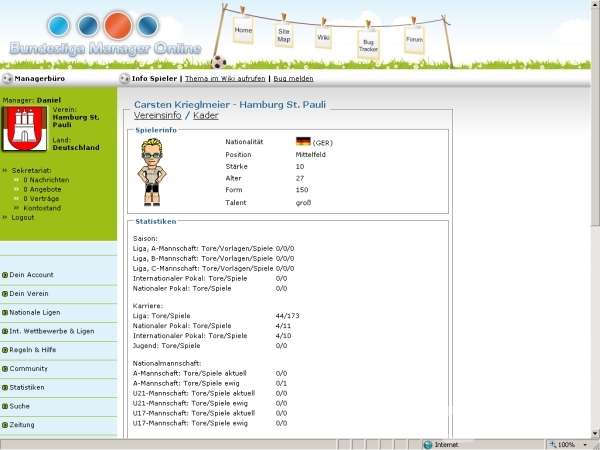Expand the Nationale Ligen sidebar section
This screenshot has height=450, width=600.
click(37, 313)
